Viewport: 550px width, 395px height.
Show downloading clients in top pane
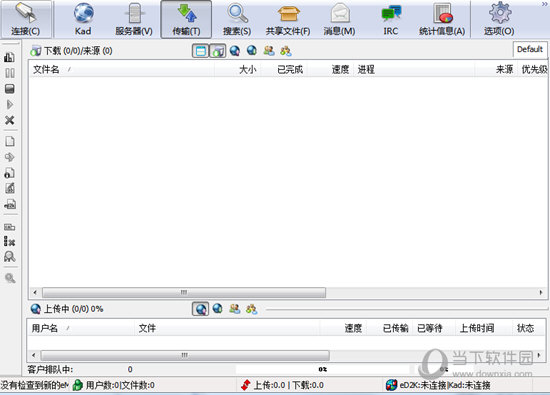click(251, 51)
